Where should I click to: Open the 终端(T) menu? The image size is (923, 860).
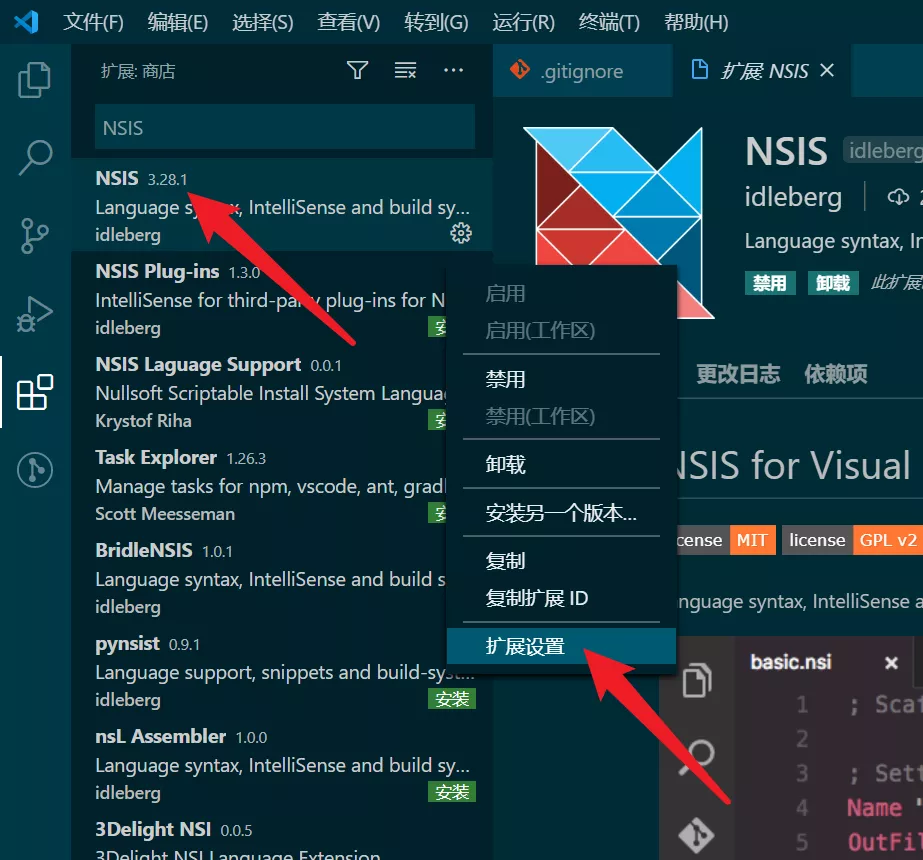pos(609,22)
